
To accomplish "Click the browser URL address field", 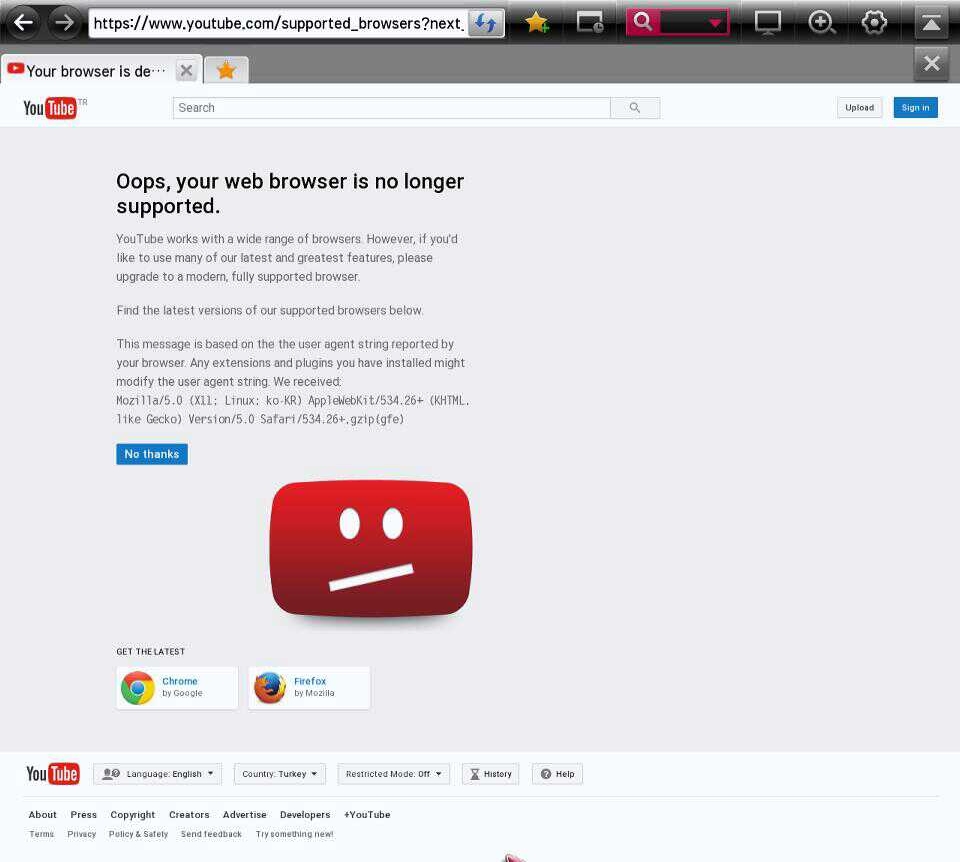I will click(x=279, y=23).
